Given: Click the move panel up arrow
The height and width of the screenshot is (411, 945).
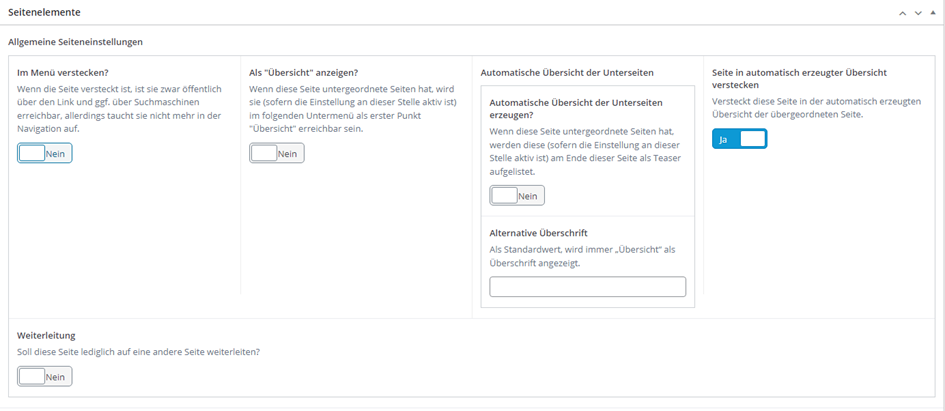Looking at the screenshot, I should tap(902, 13).
